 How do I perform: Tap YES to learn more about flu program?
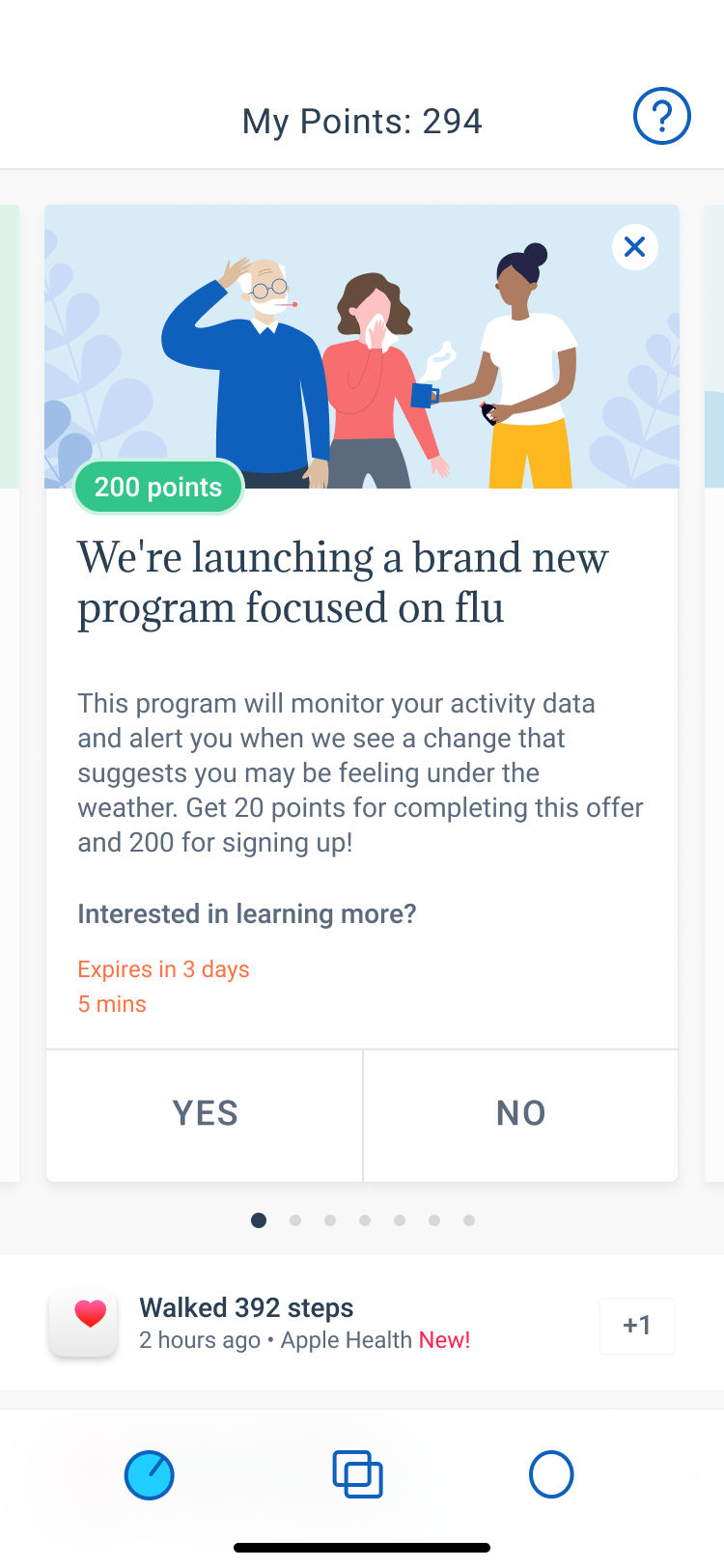204,1114
